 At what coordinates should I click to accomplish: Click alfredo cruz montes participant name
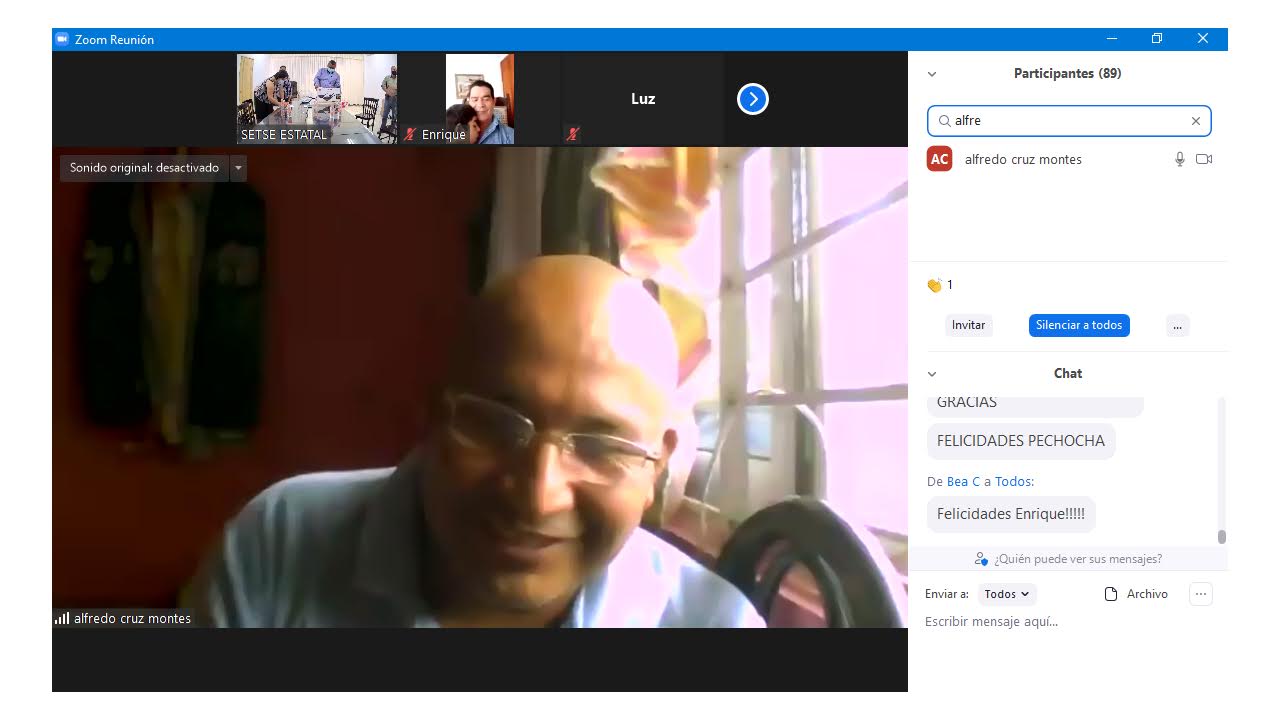[1023, 160]
